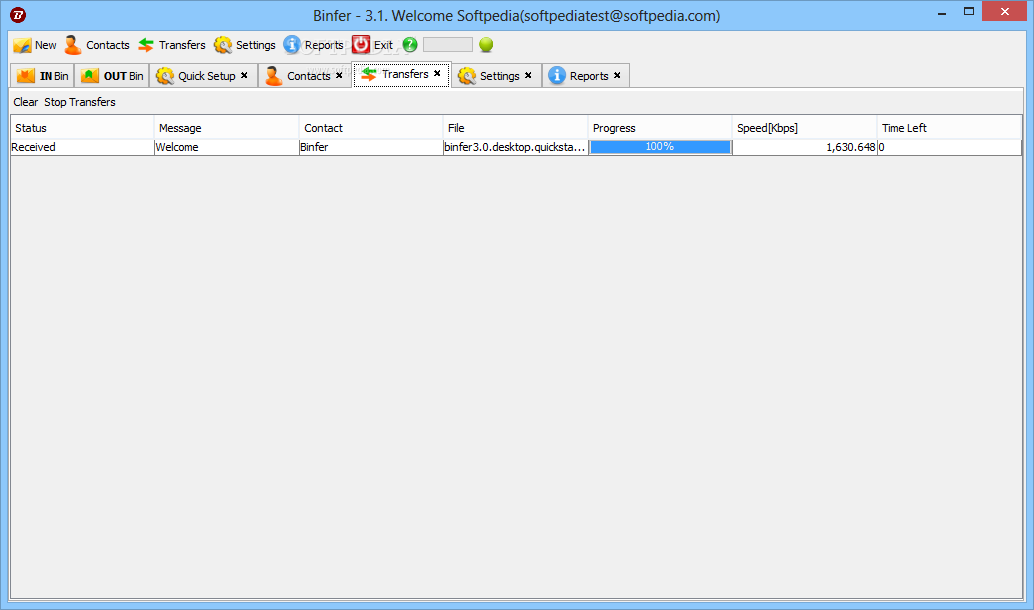Image resolution: width=1034 pixels, height=610 pixels.
Task: Click the Exit label in toolbar
Action: [383, 45]
